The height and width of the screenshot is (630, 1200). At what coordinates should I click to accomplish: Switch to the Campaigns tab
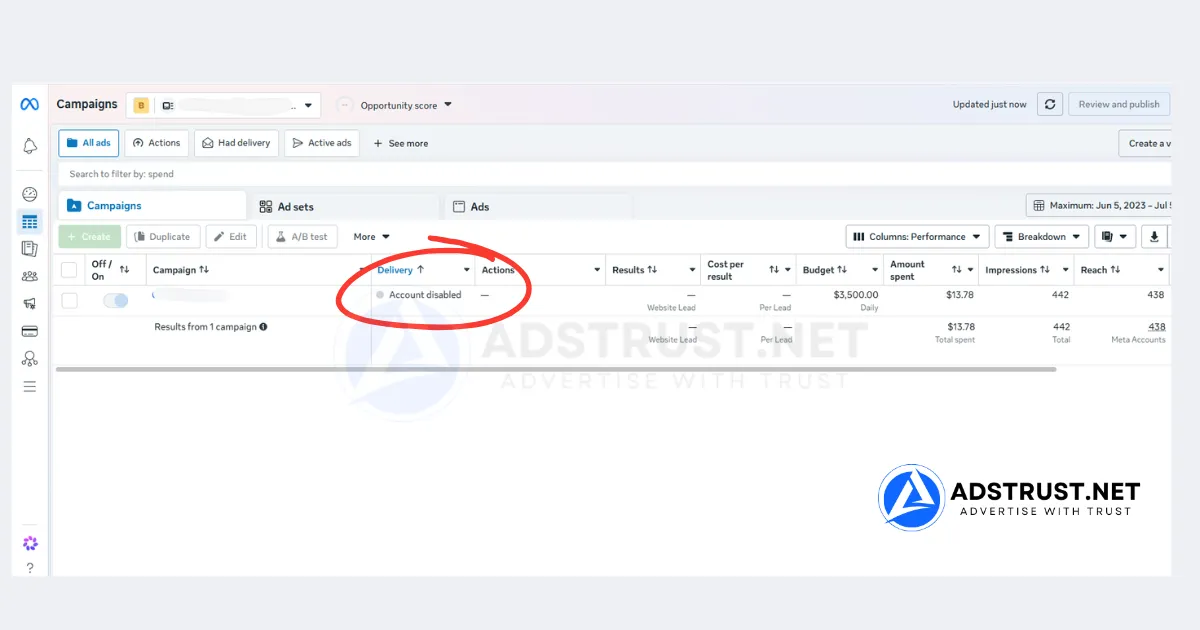click(152, 205)
